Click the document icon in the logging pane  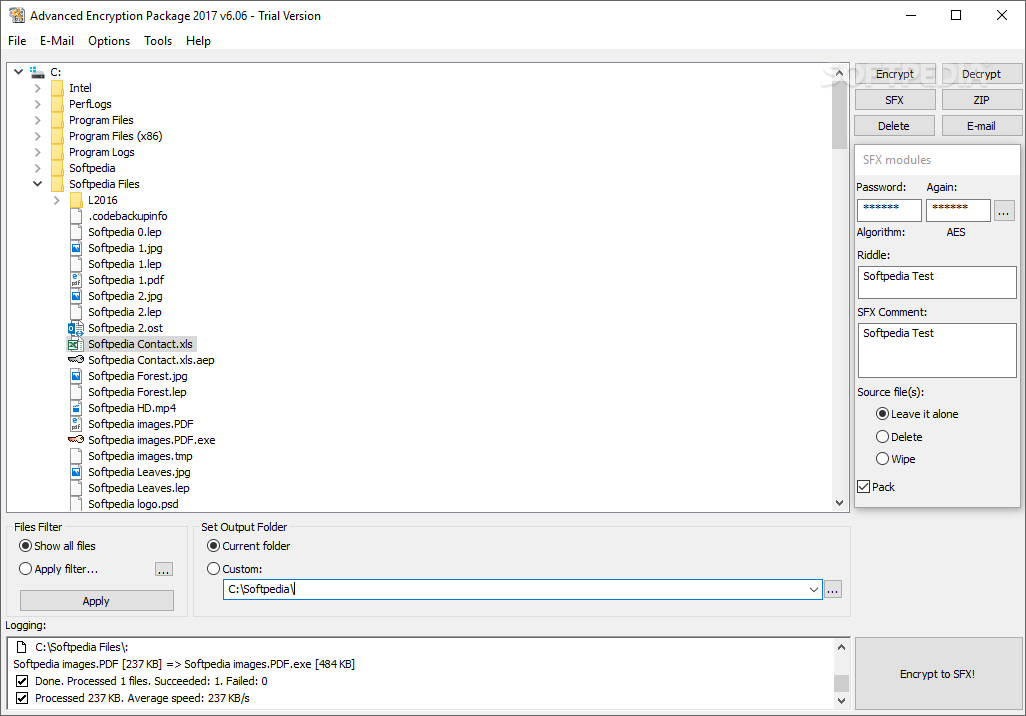[22, 647]
